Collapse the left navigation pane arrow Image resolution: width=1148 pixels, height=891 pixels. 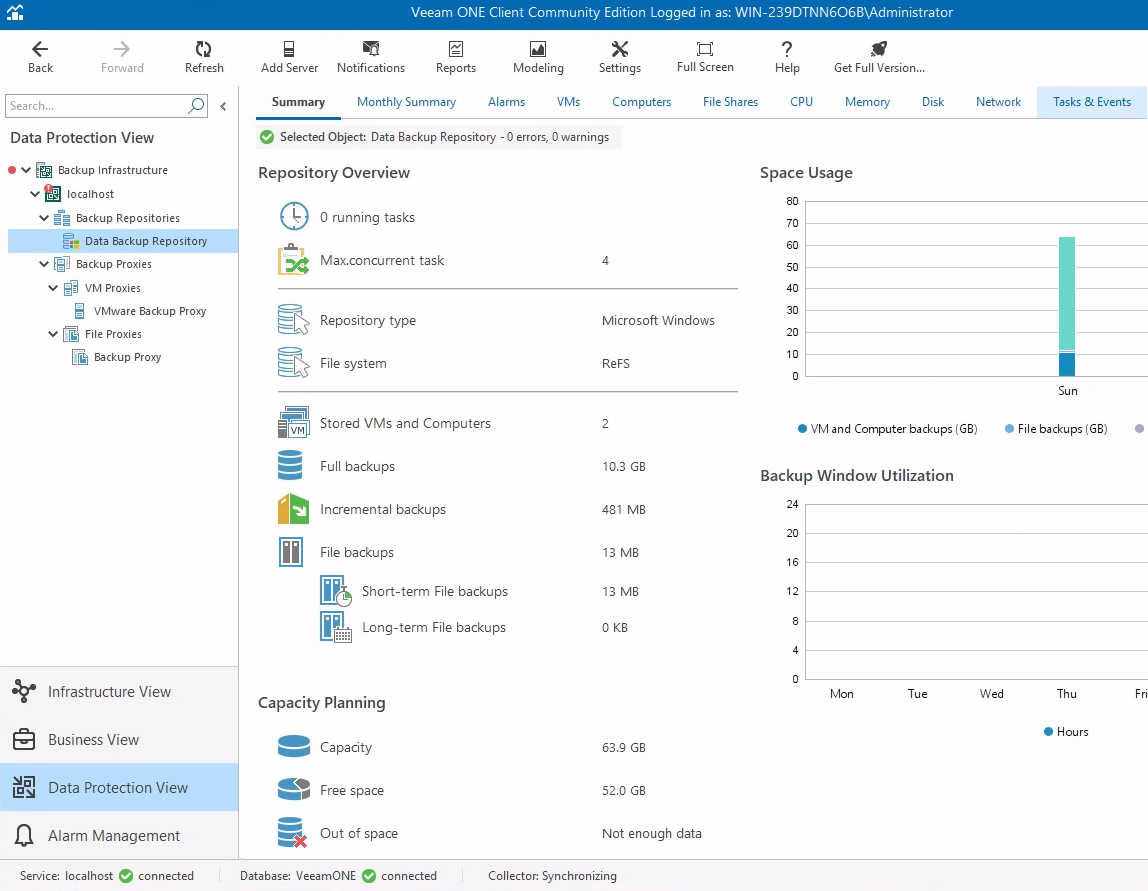pos(223,106)
